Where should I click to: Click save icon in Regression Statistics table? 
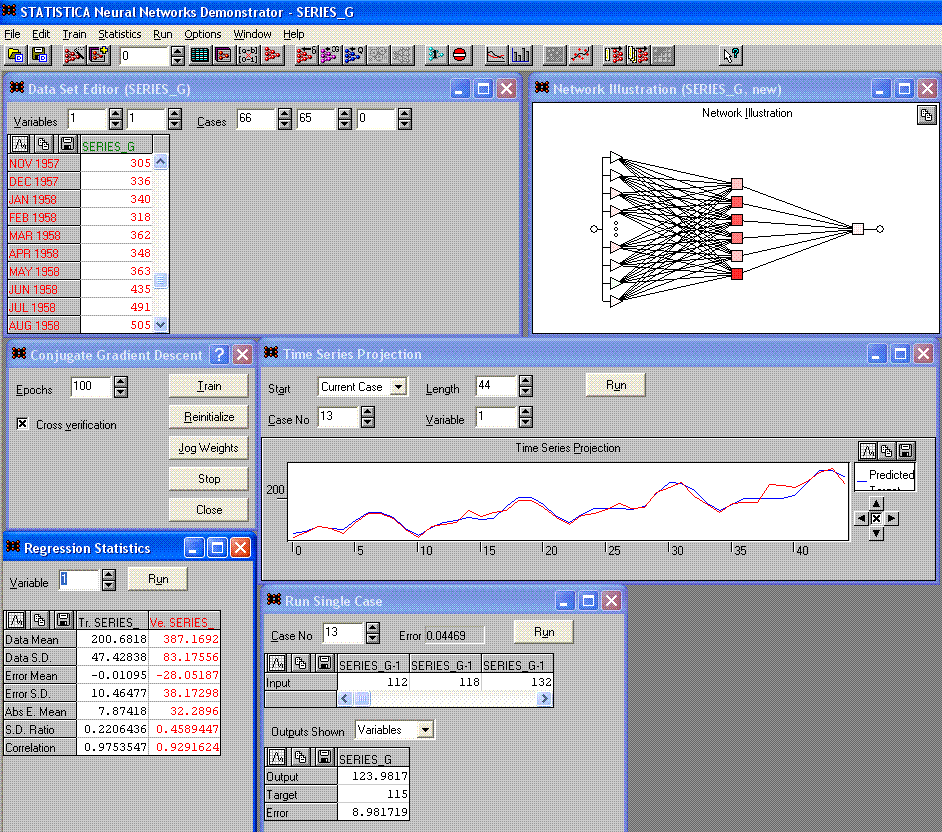click(x=63, y=619)
